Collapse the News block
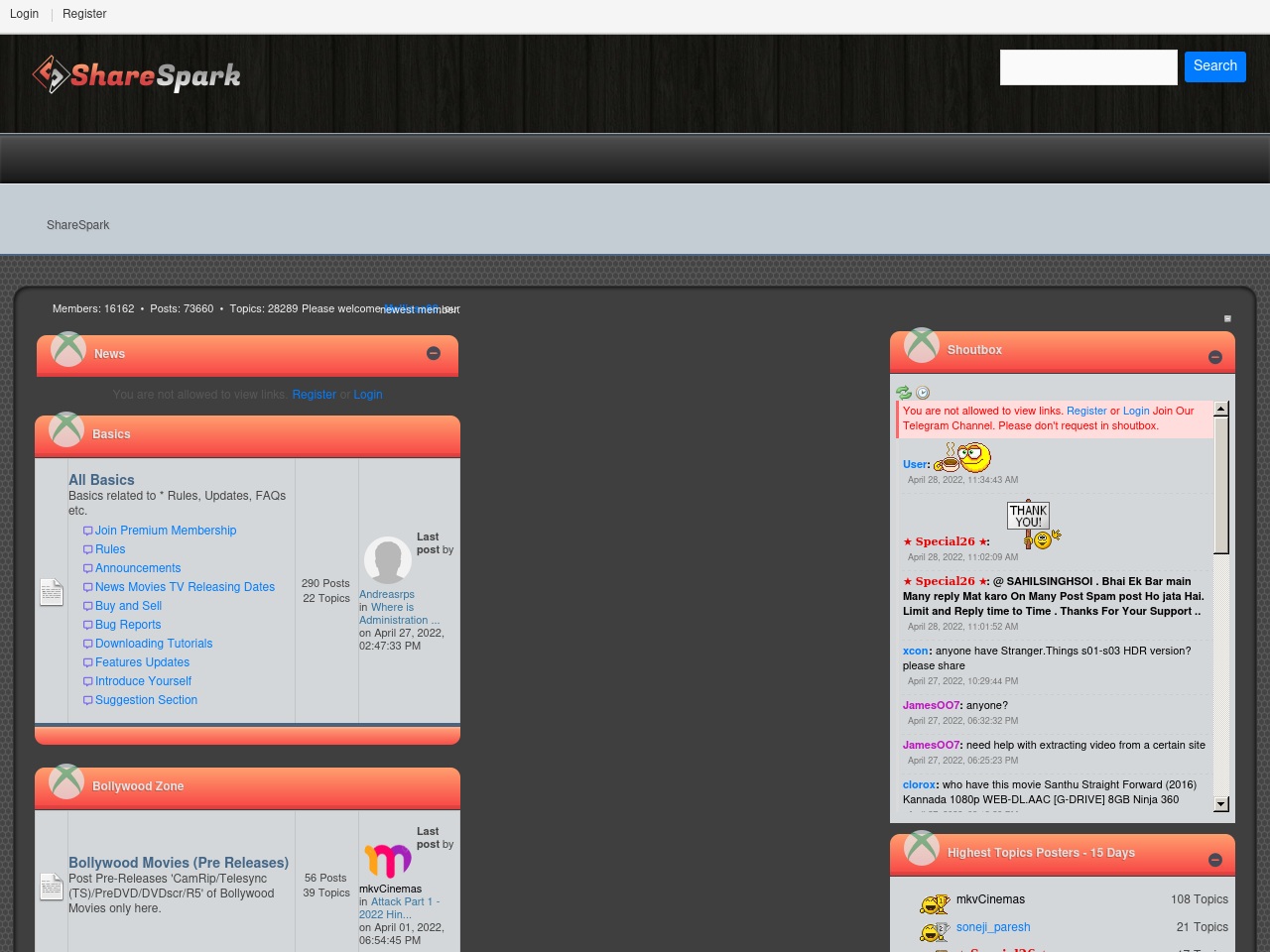1270x952 pixels. click(434, 353)
